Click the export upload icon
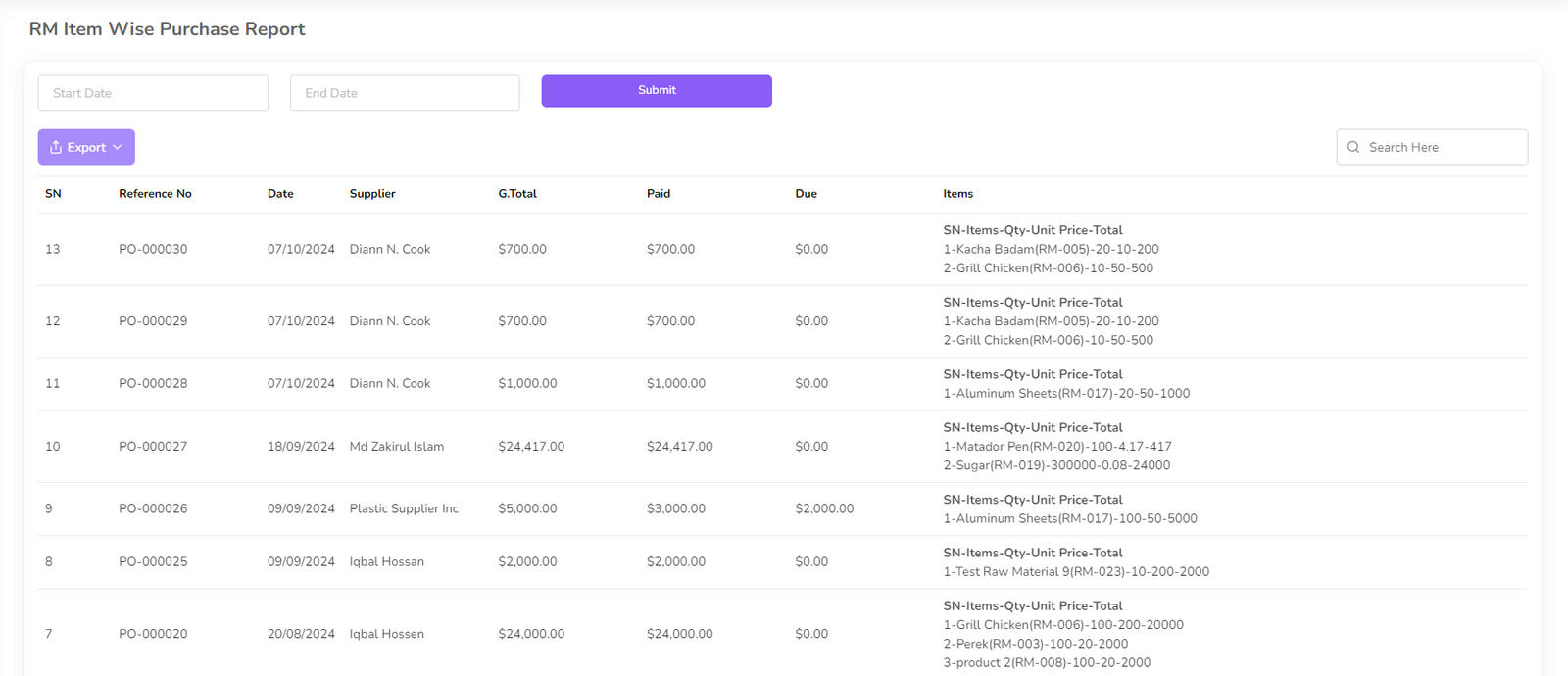 [56, 147]
